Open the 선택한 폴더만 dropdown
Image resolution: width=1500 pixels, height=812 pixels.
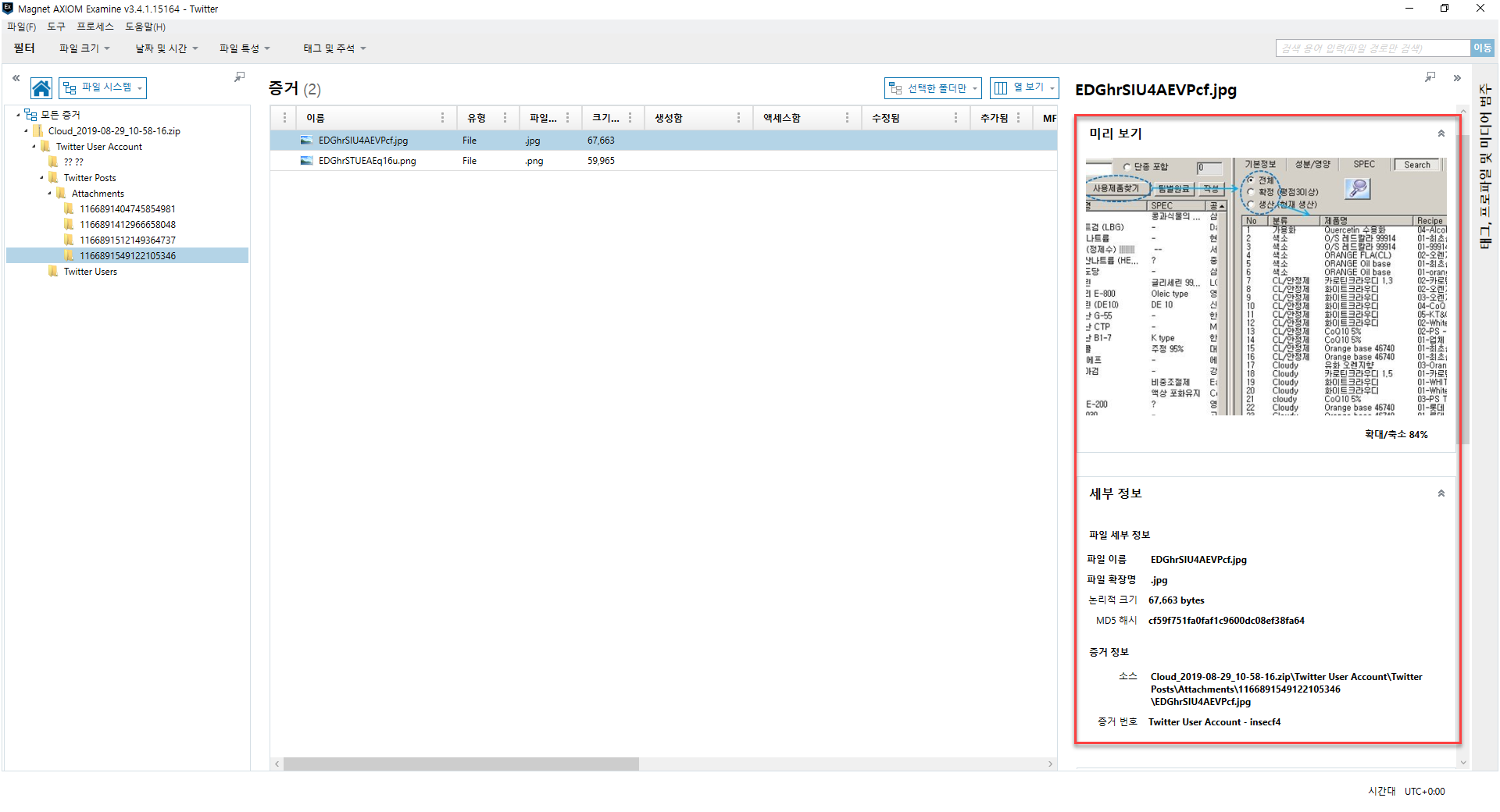pyautogui.click(x=933, y=88)
